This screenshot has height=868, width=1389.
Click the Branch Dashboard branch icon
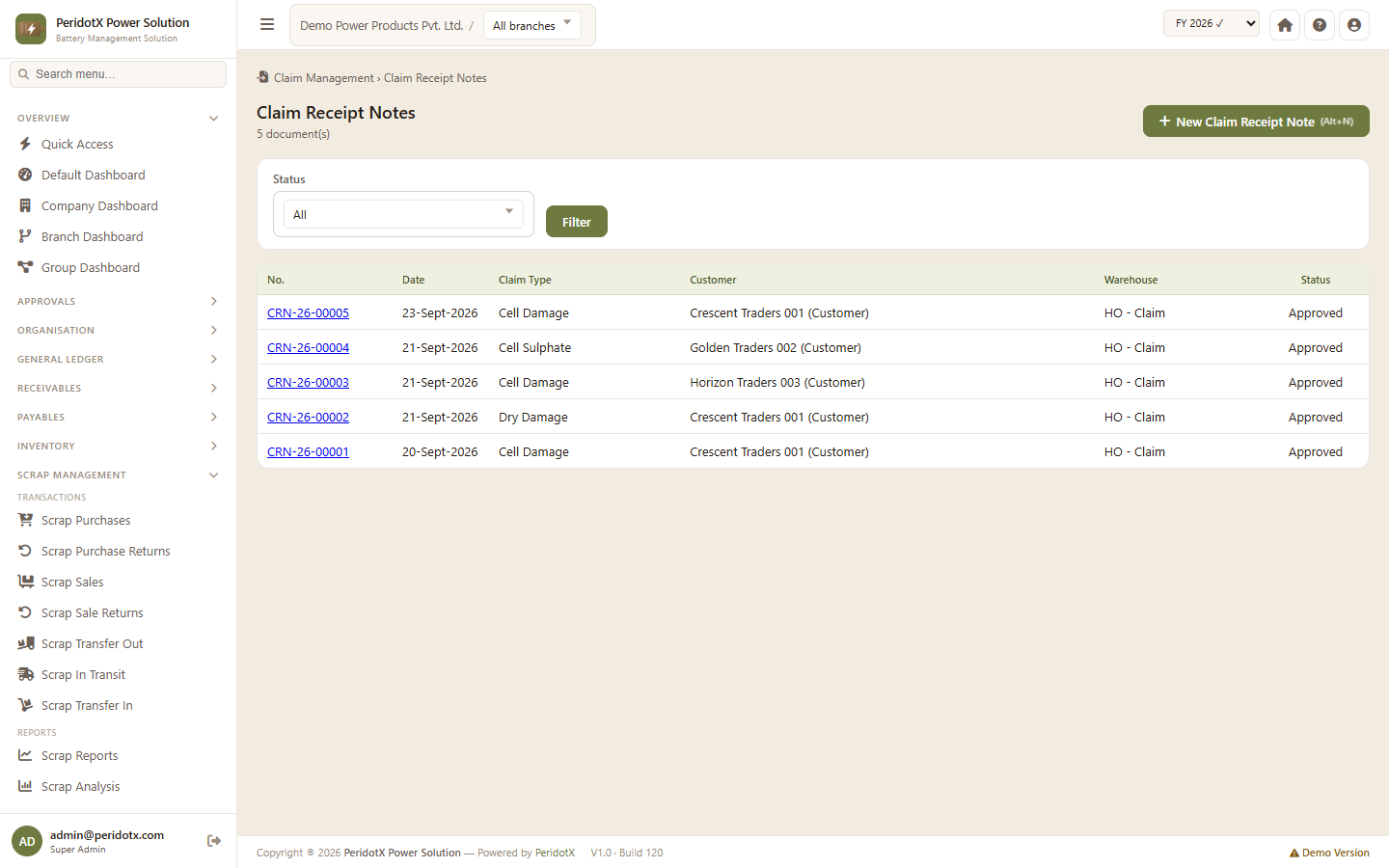click(25, 236)
